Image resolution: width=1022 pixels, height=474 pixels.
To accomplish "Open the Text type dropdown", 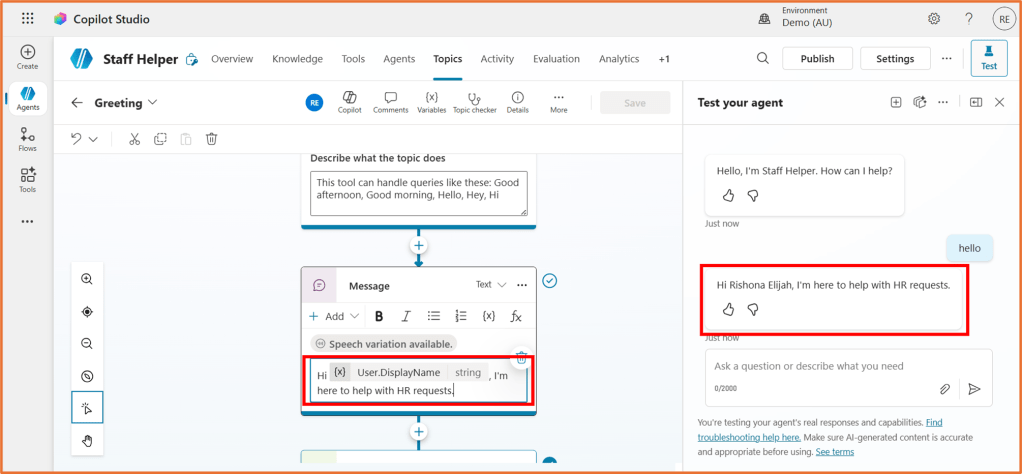I will [x=491, y=285].
